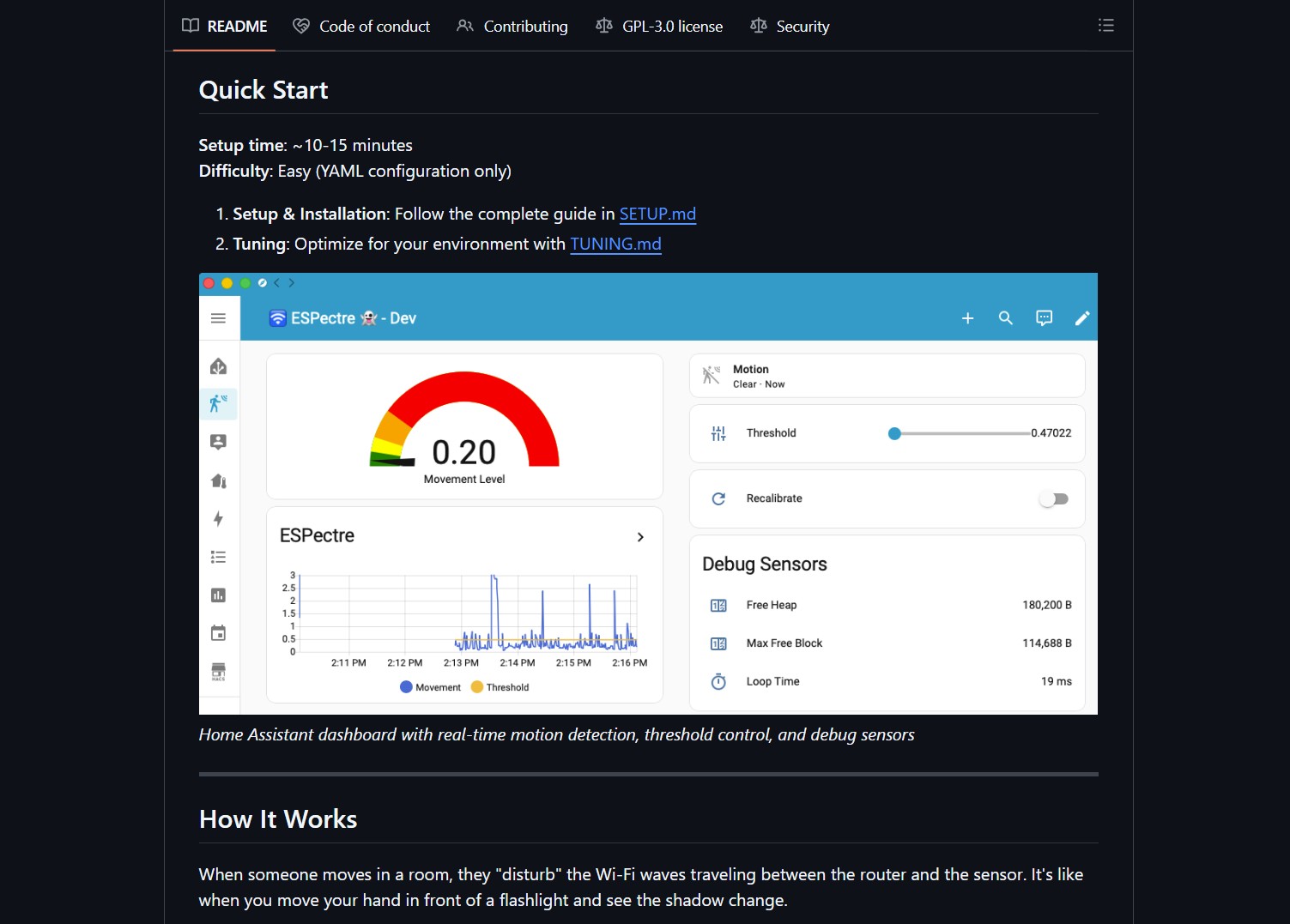Screen dimensions: 1290x924
Task: Click the pencil edit dashboard icon
Action: [x=1081, y=318]
